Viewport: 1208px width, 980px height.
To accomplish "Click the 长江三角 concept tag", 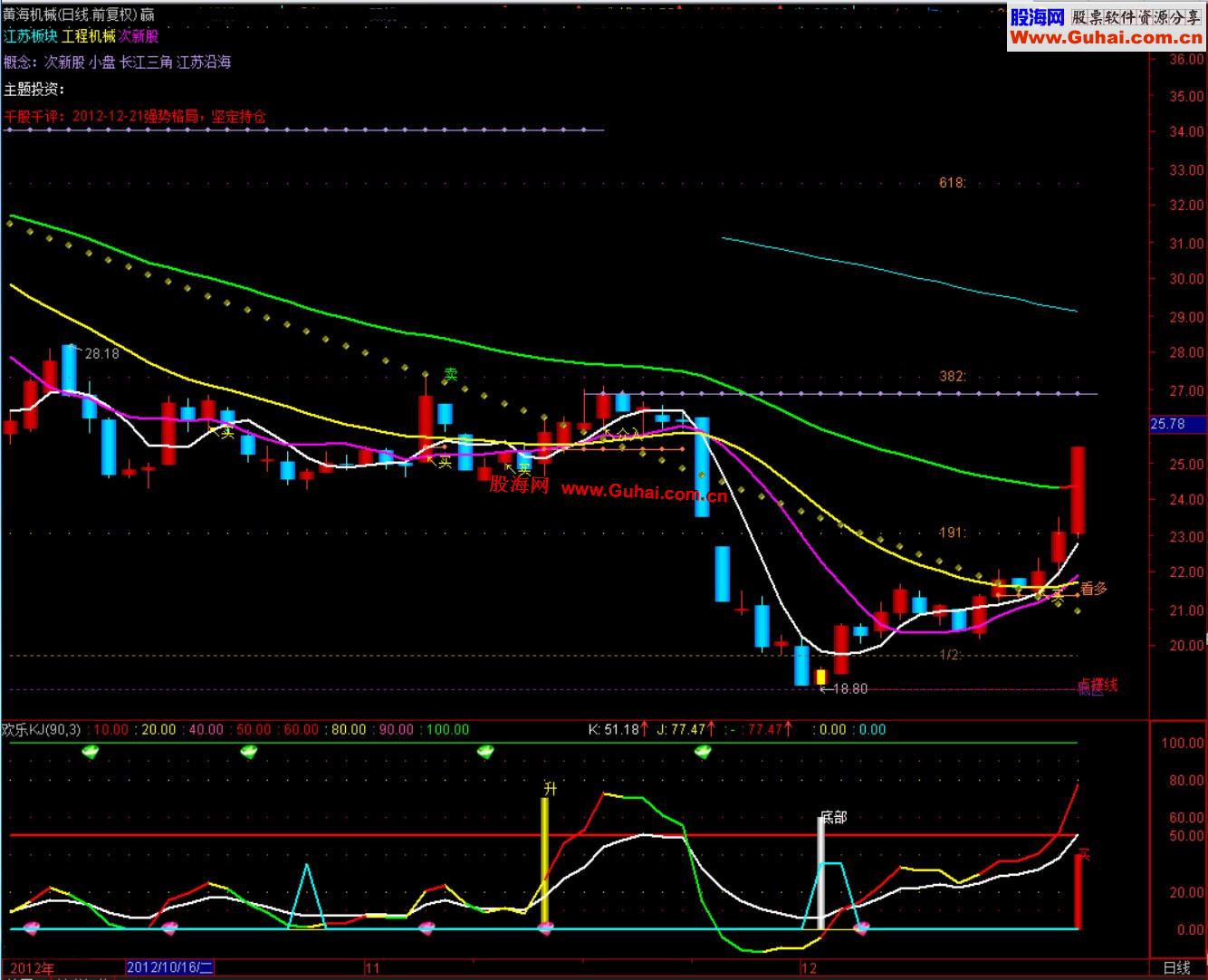I will 145,62.
